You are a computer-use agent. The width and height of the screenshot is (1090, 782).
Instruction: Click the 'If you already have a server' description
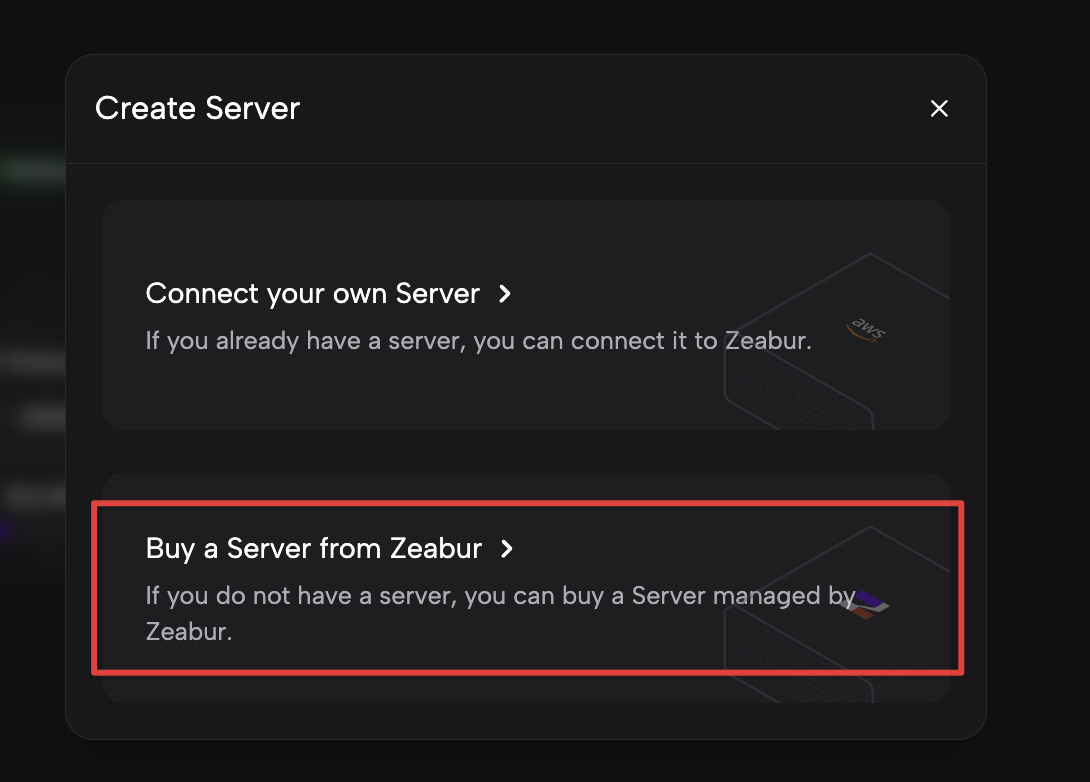tap(478, 341)
